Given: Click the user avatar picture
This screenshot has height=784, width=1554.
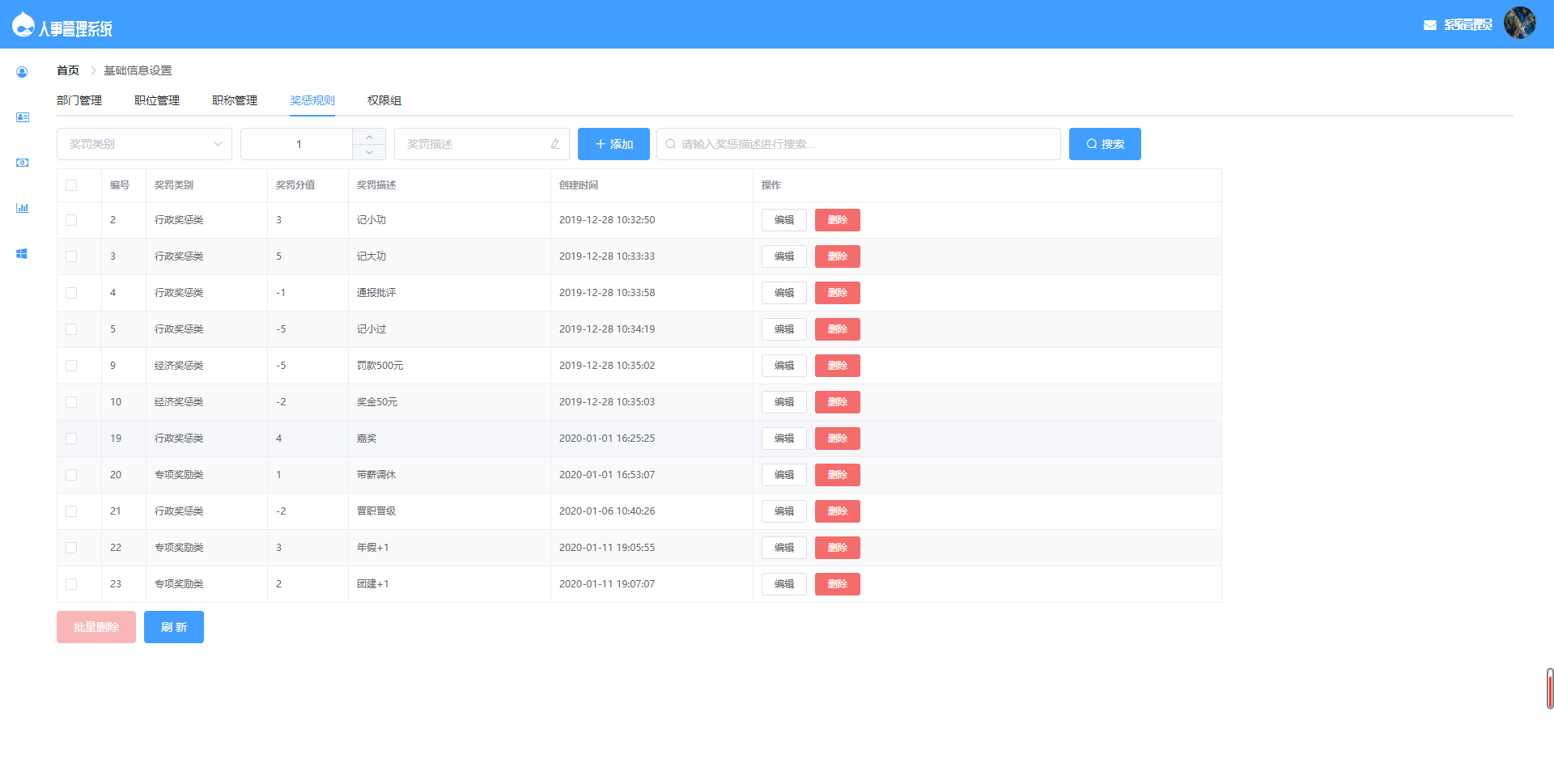Looking at the screenshot, I should (x=1519, y=23).
